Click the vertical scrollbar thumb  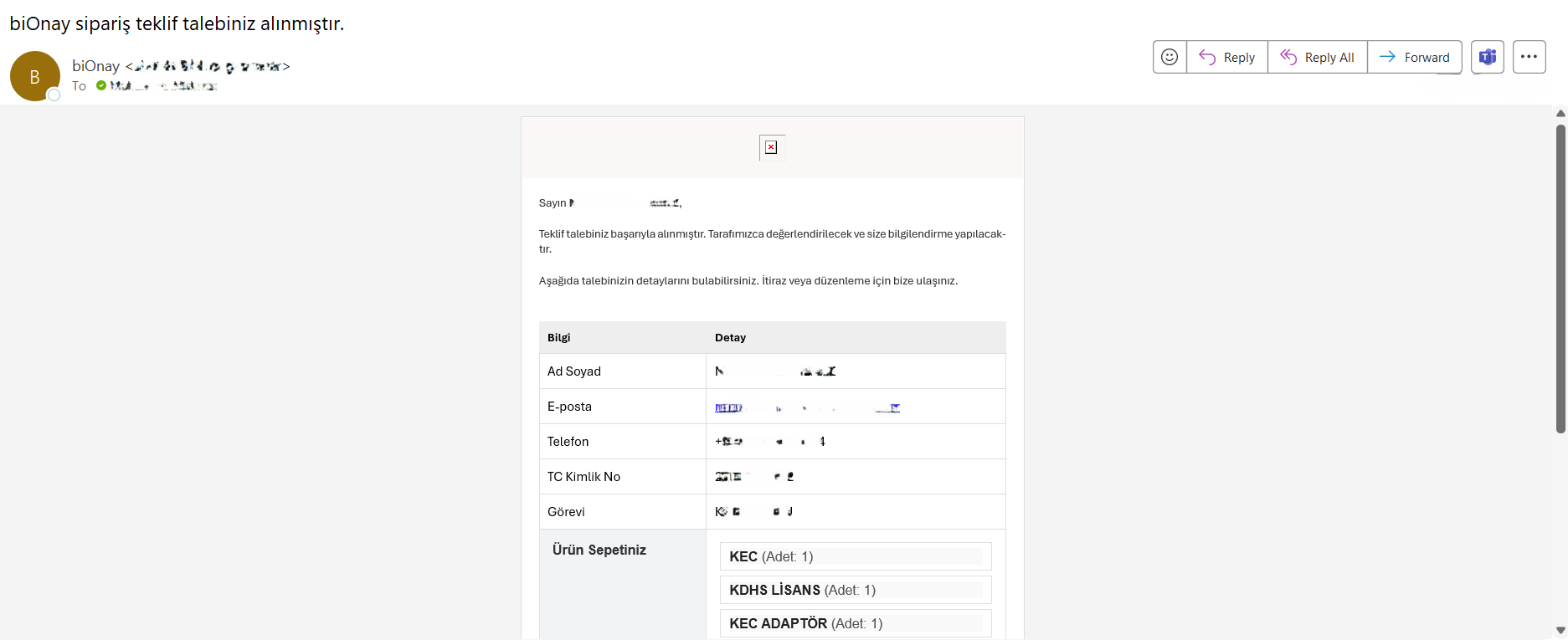(1560, 276)
